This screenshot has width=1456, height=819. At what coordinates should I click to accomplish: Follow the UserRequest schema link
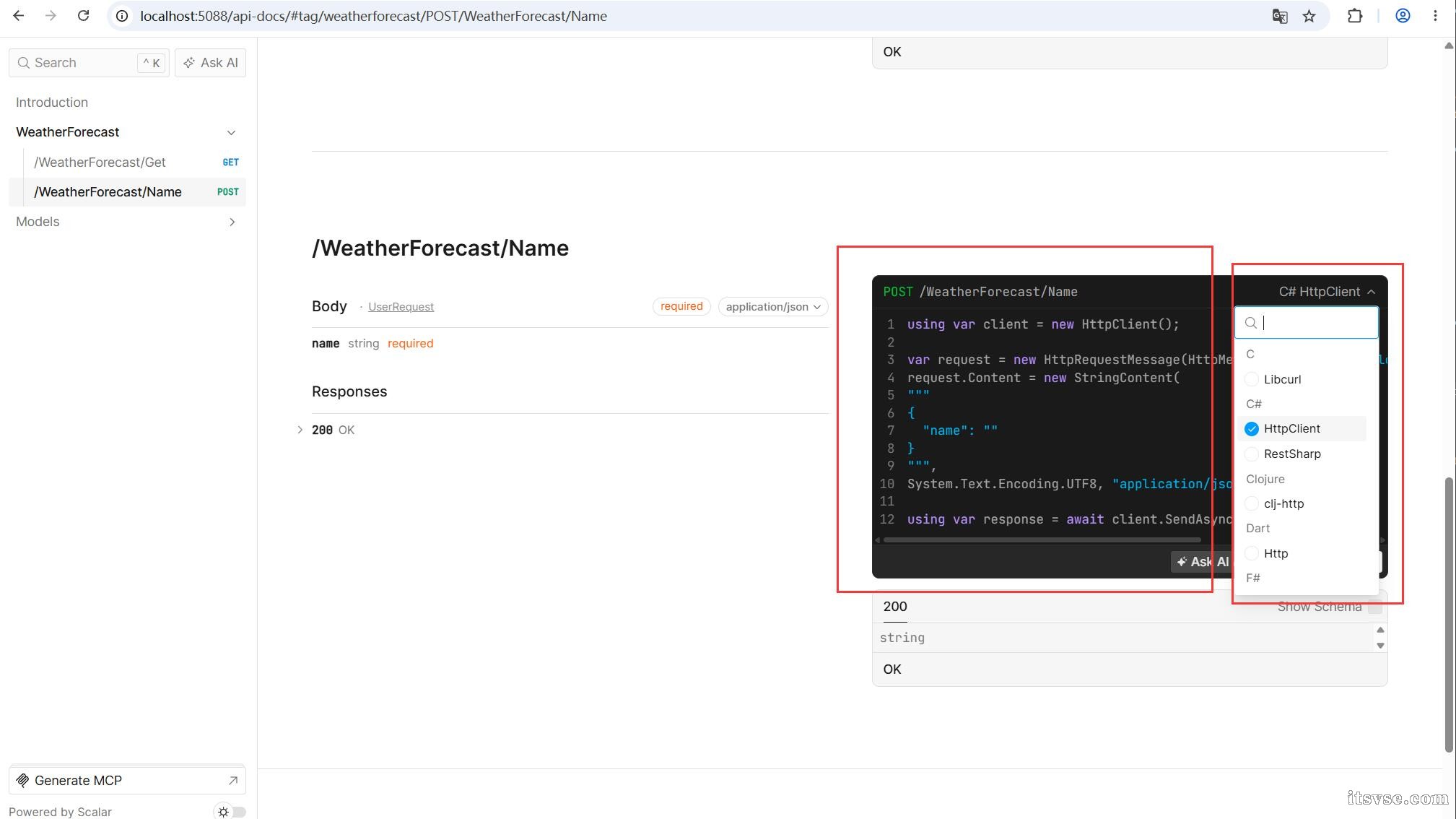(x=401, y=307)
